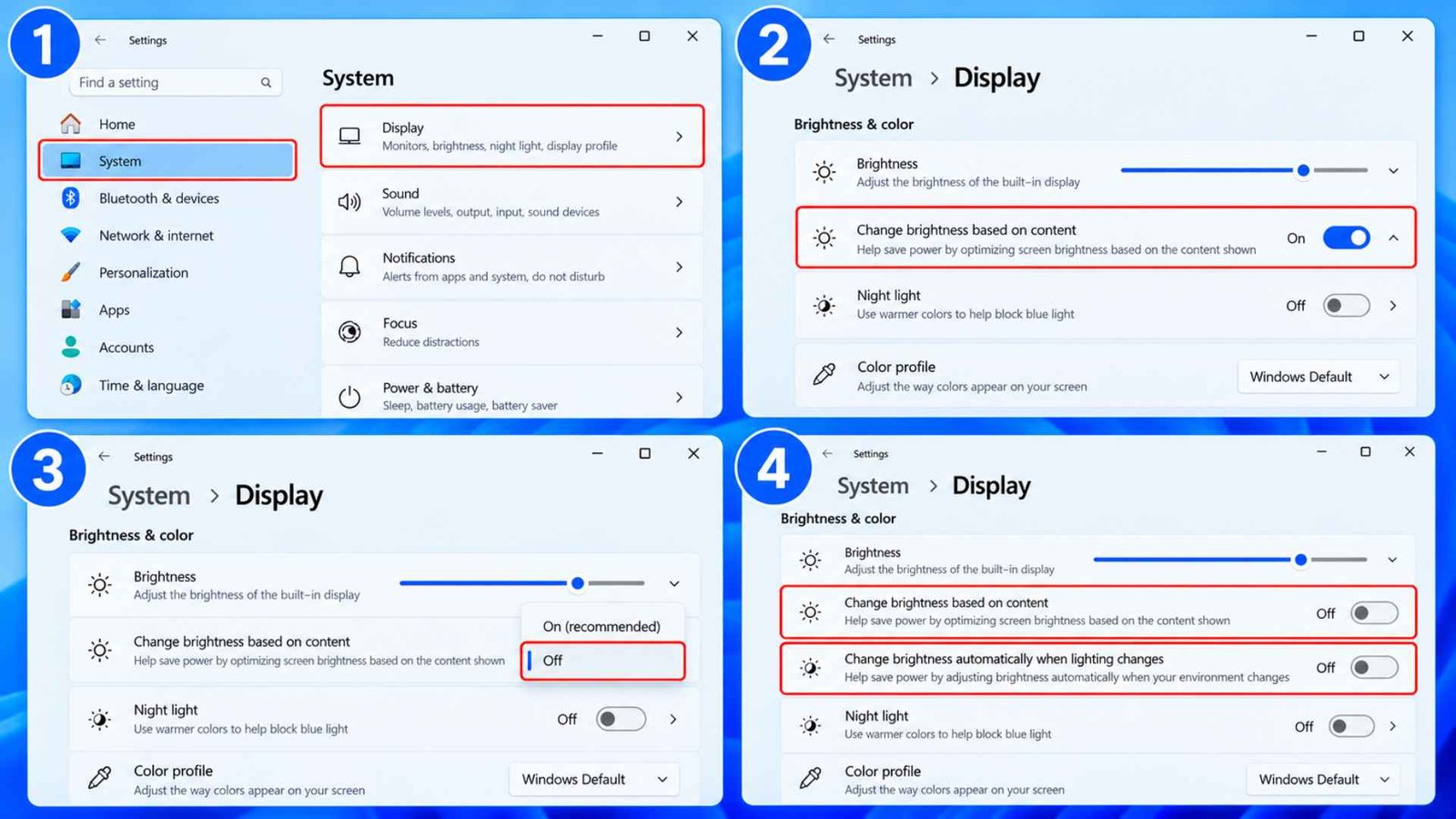
Task: Open Apps section in sidebar
Action: pyautogui.click(x=168, y=310)
